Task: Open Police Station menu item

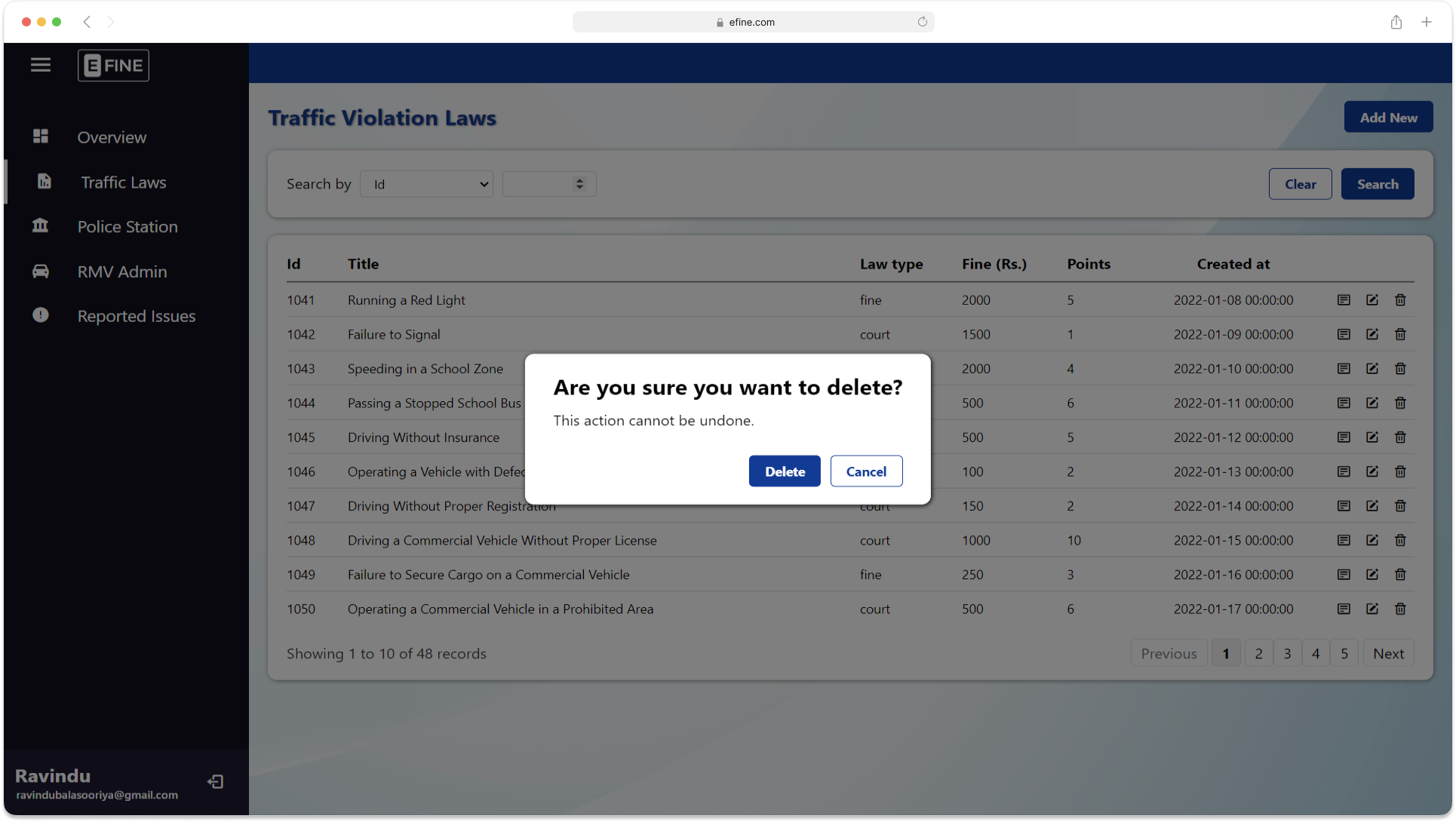Action: [127, 227]
